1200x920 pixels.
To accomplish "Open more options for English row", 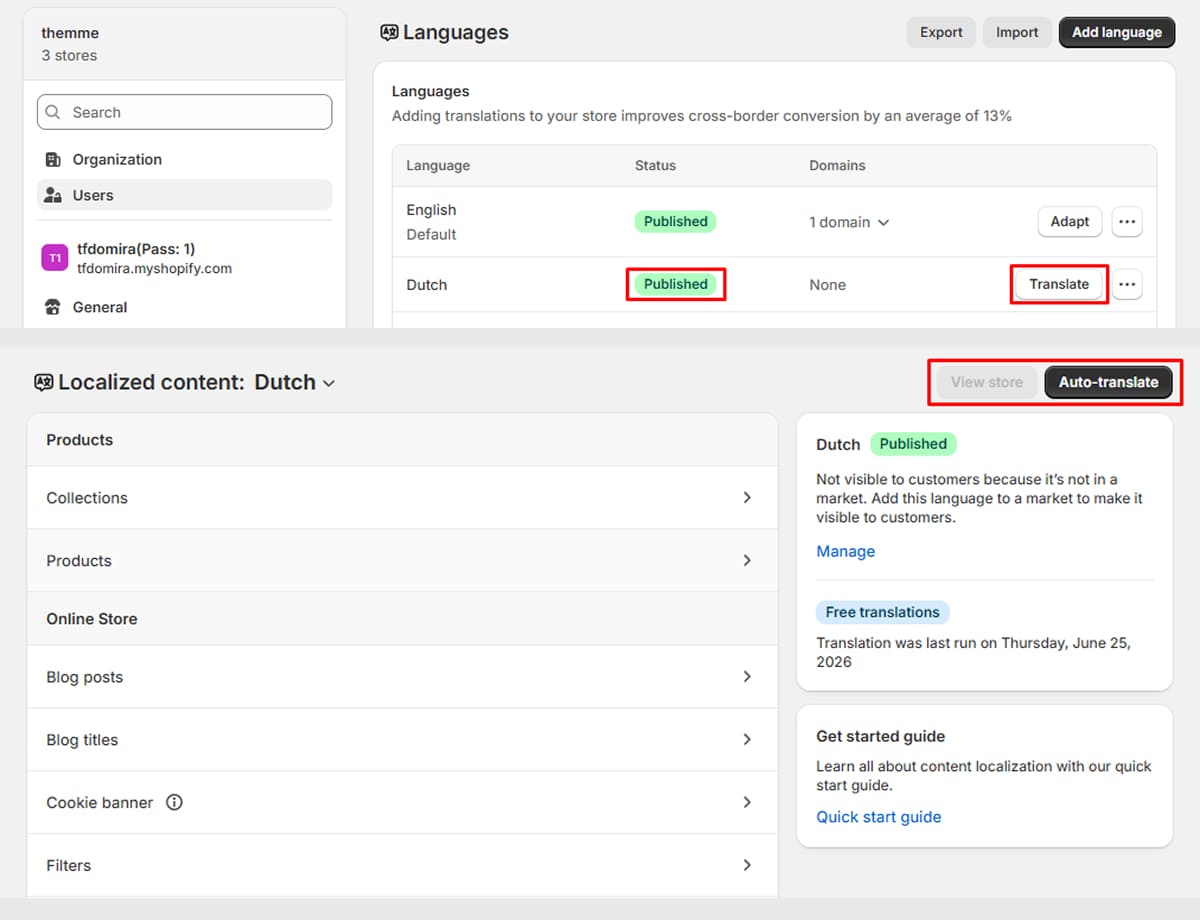I will tap(1127, 222).
